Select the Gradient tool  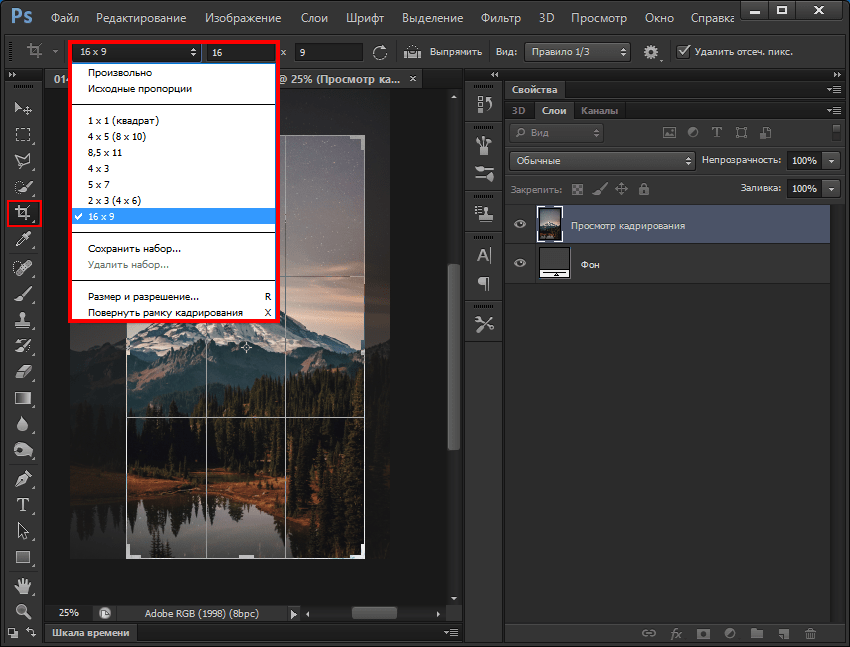[x=23, y=398]
